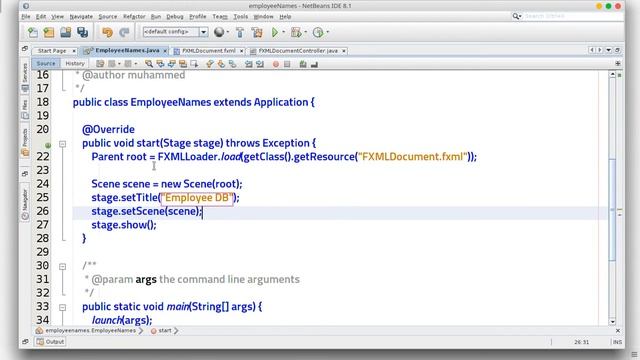Switch editor to Source view
Viewport: 640px width, 360px height.
tap(46, 63)
